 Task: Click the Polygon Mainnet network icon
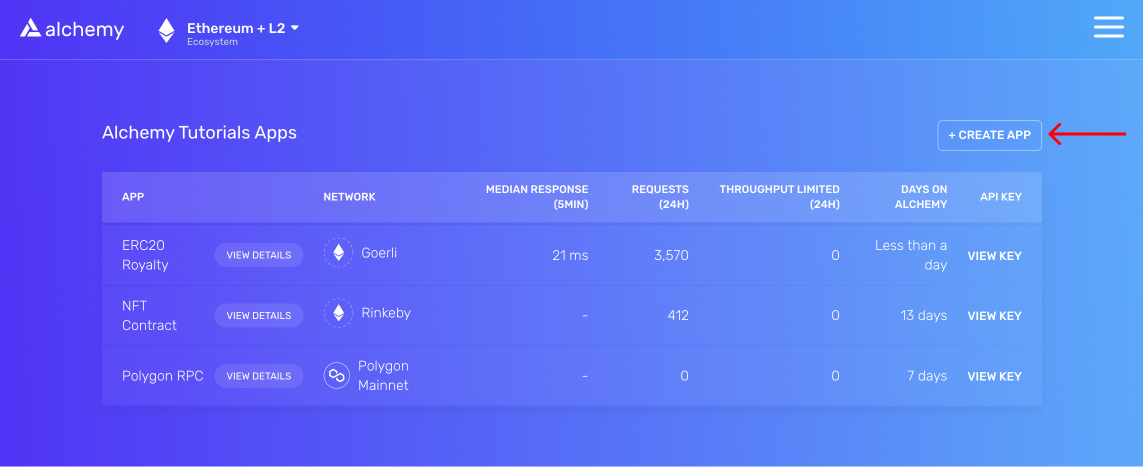pos(337,376)
